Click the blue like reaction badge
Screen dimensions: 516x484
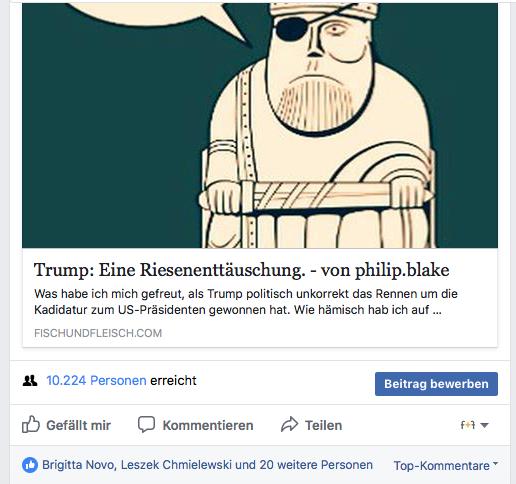pyautogui.click(x=30, y=465)
